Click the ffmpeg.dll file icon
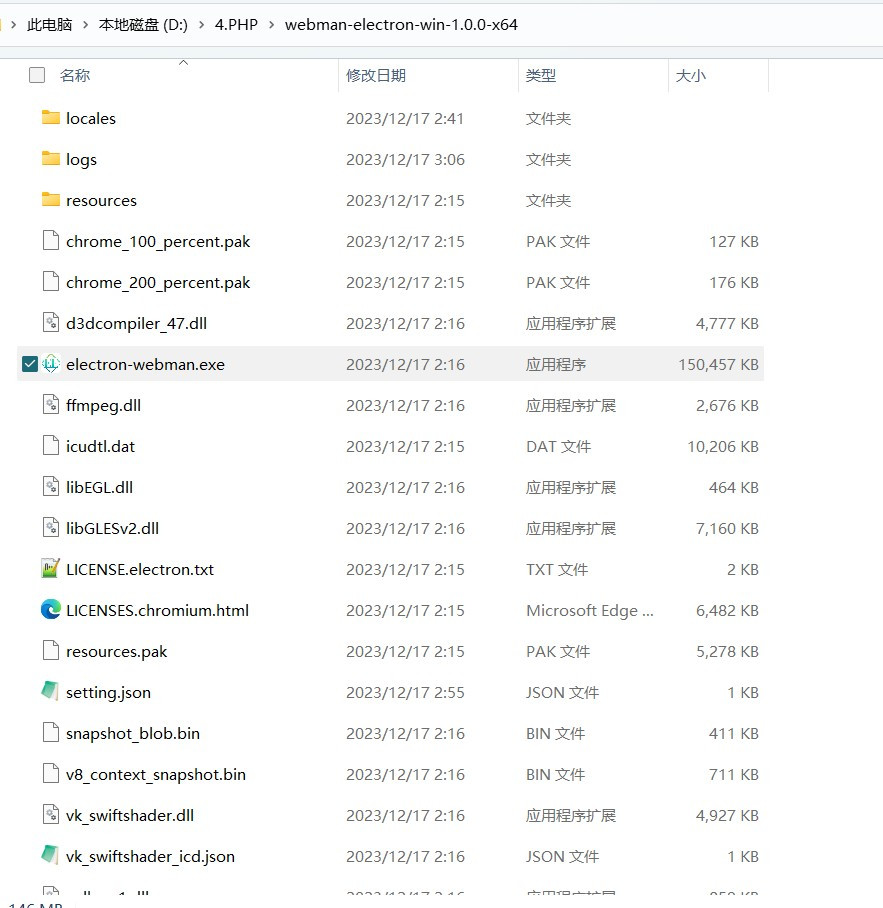The image size is (883, 908). pos(51,404)
